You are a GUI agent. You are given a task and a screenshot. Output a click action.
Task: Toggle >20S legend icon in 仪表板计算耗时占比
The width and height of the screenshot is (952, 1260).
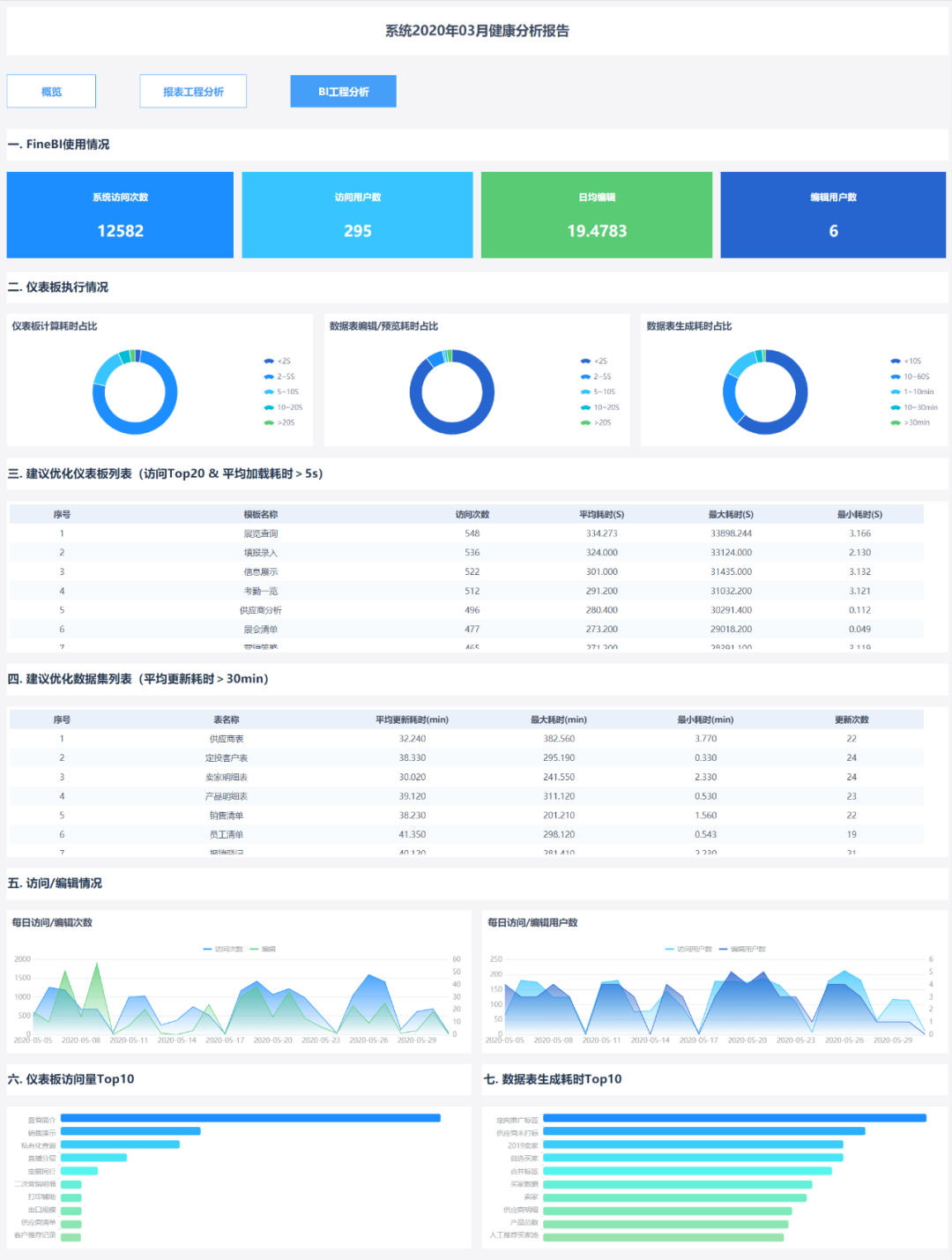[x=269, y=423]
